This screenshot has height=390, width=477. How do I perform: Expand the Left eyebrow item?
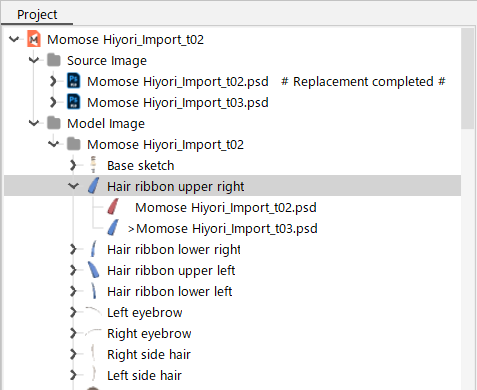point(73,312)
